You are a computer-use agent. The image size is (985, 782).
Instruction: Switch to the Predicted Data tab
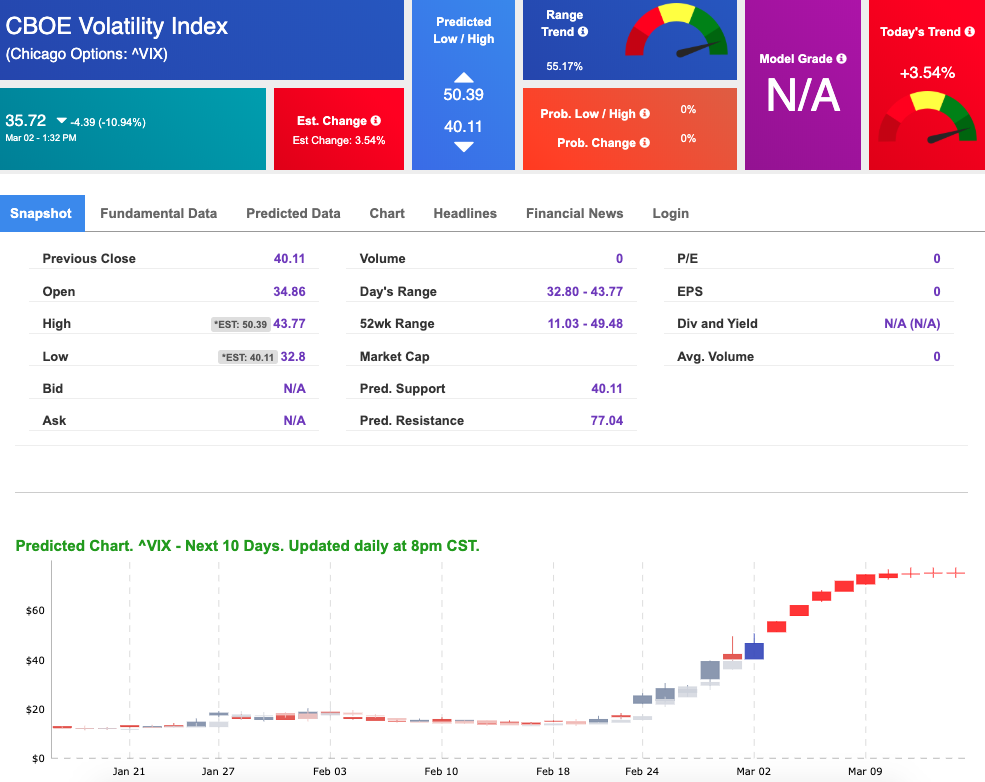(293, 214)
